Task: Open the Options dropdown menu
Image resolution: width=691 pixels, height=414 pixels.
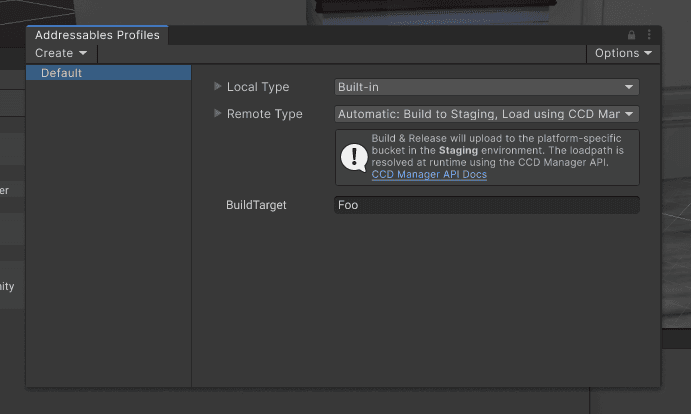Action: (623, 53)
